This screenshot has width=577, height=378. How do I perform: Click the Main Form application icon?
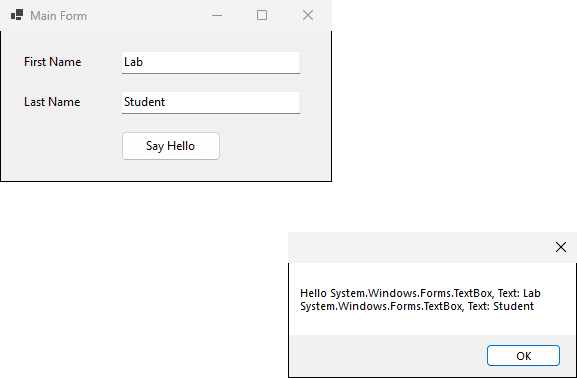[17, 15]
